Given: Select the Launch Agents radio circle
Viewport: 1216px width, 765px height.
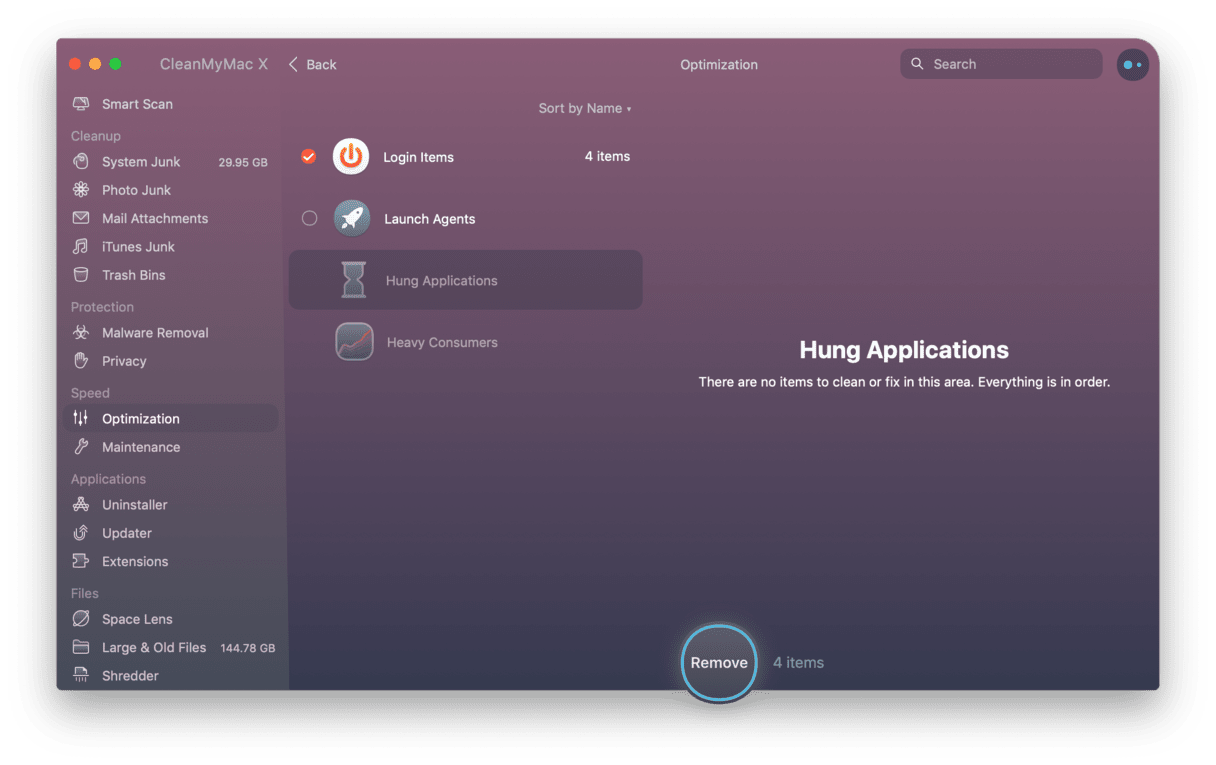Looking at the screenshot, I should coord(310,218).
